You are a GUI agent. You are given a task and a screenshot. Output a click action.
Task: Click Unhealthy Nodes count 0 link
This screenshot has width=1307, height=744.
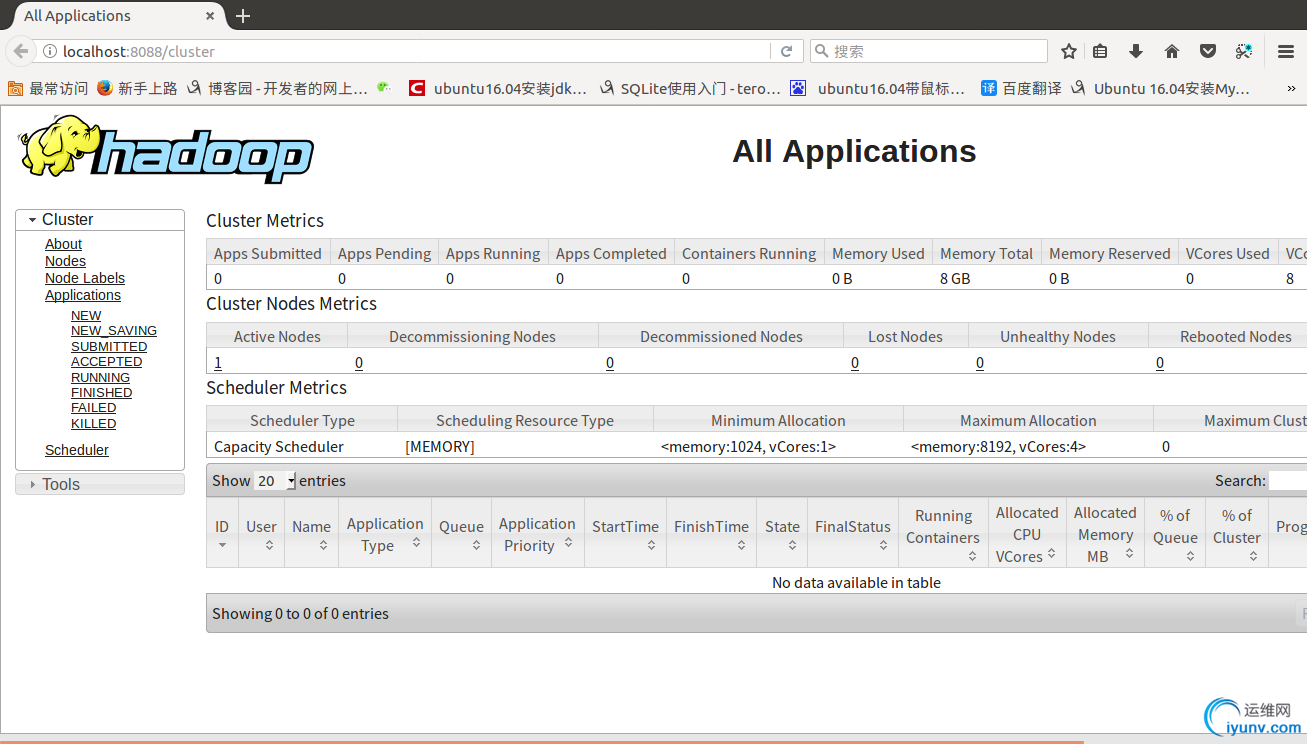[x=980, y=363]
